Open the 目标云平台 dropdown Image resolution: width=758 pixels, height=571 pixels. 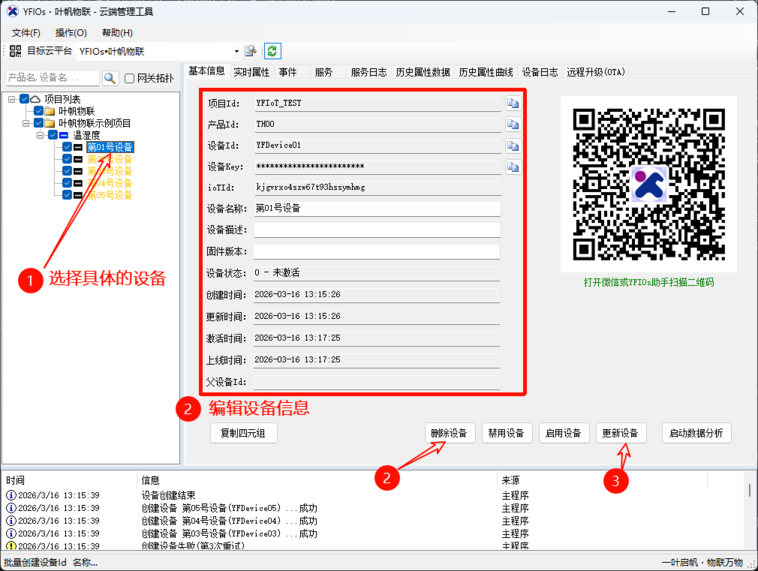coord(236,51)
